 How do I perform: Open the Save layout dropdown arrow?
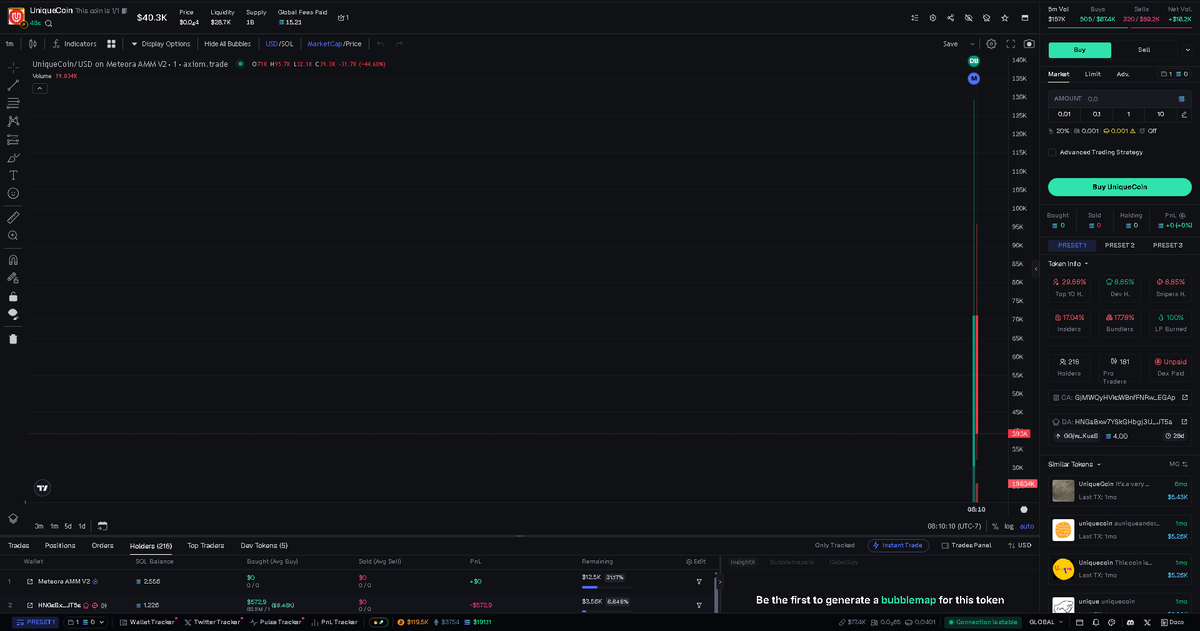click(x=971, y=44)
